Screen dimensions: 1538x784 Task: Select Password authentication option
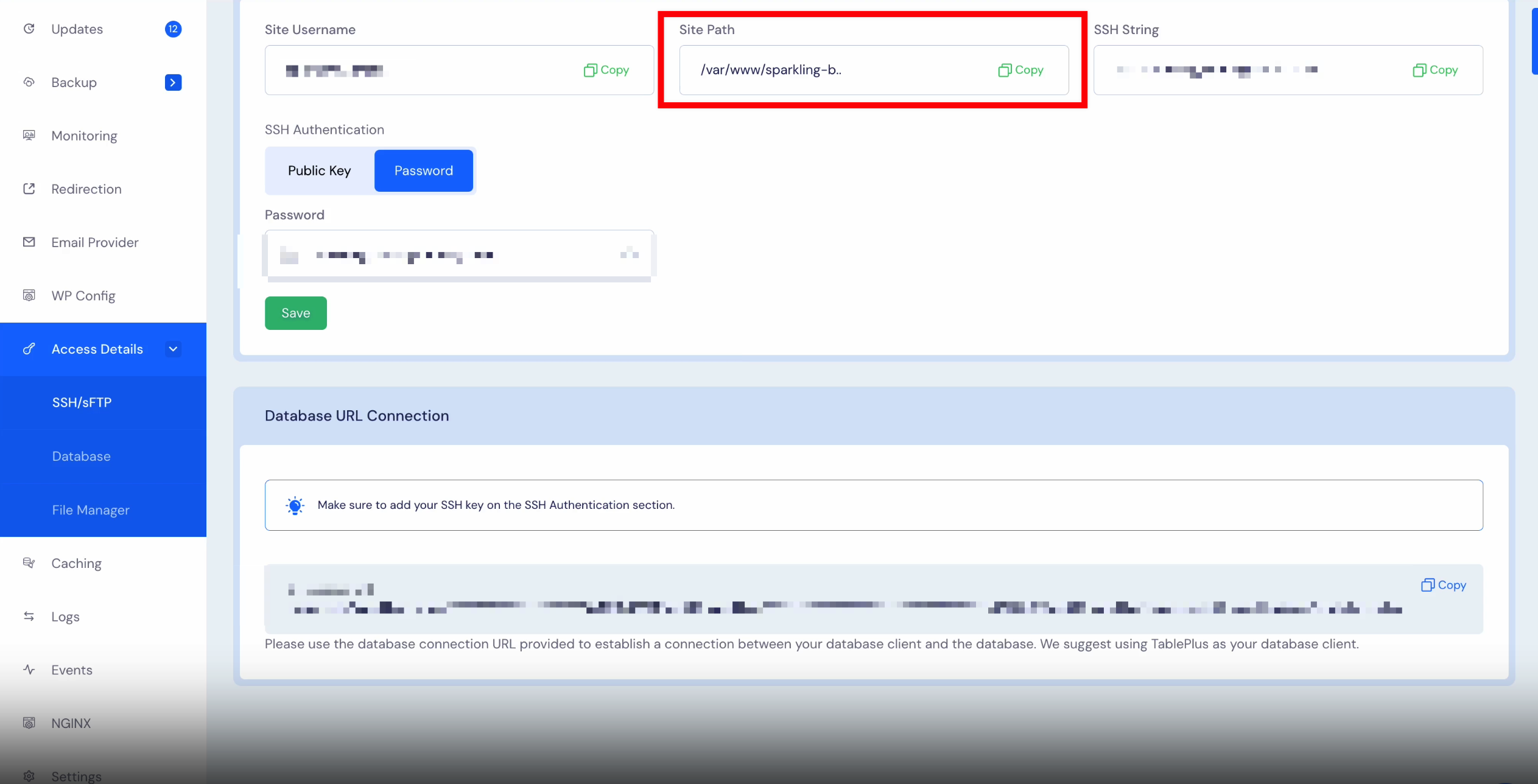pos(423,170)
